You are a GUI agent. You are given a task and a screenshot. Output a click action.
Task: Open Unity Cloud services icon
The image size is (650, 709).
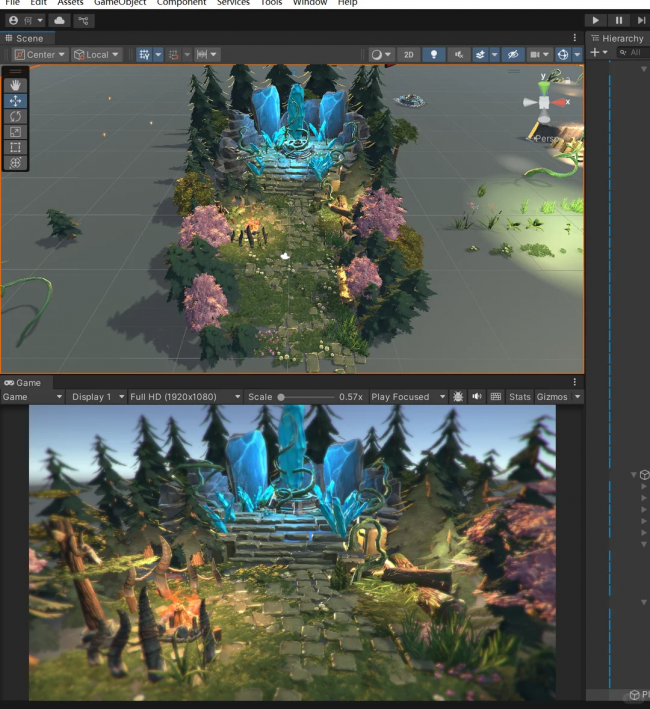tap(58, 20)
